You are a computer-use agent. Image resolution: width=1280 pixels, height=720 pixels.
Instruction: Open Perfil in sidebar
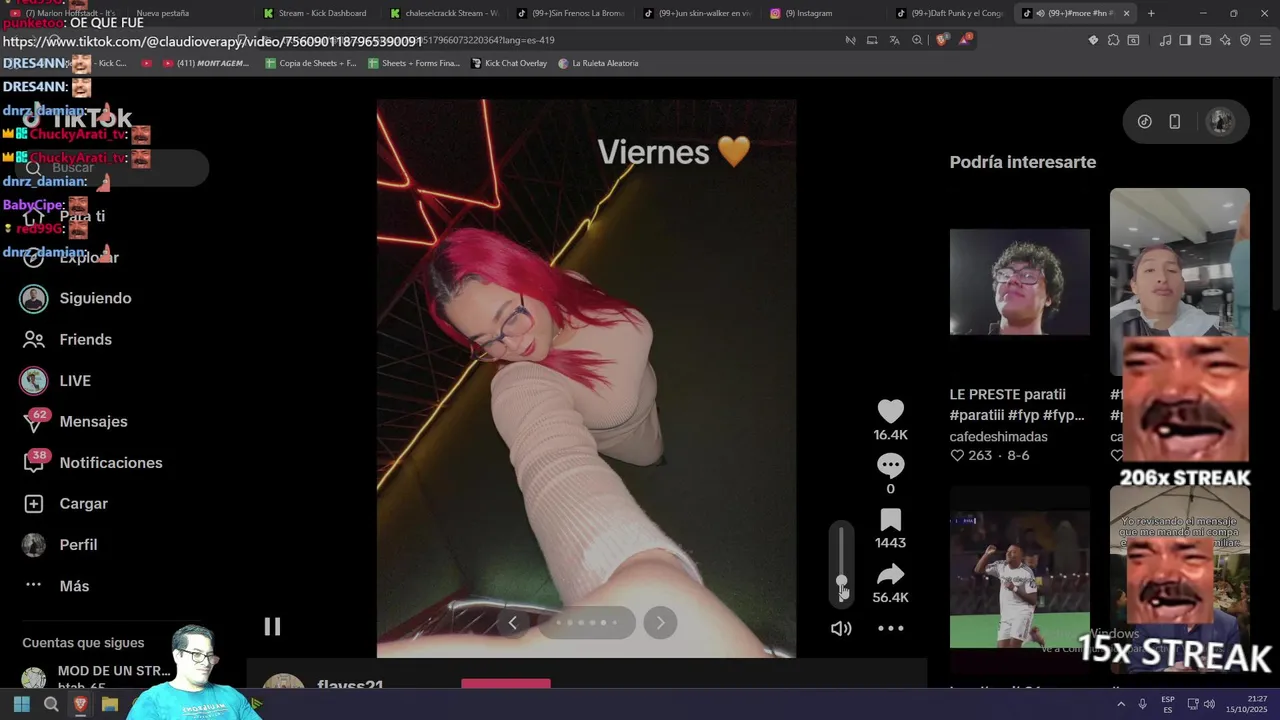click(78, 544)
